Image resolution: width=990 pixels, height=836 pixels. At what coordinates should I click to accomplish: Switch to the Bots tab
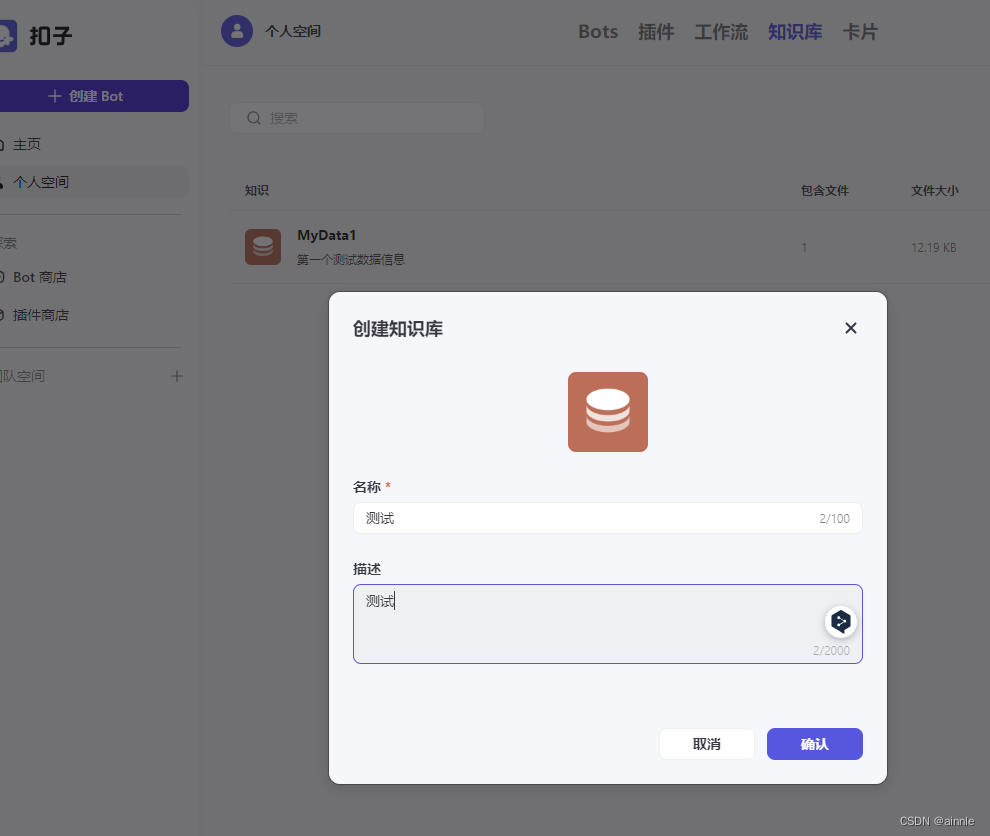598,32
